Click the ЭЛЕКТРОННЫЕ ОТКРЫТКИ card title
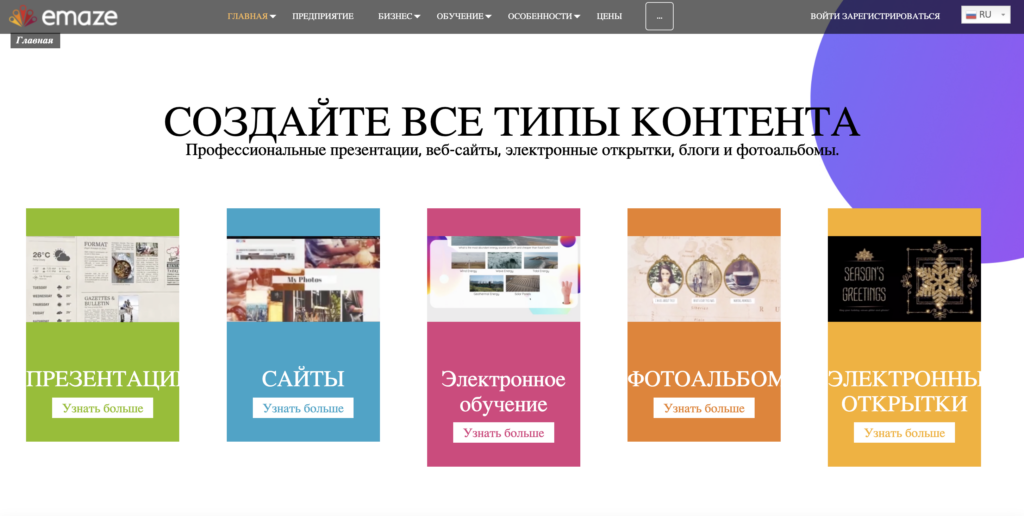This screenshot has width=1024, height=516. (x=904, y=391)
